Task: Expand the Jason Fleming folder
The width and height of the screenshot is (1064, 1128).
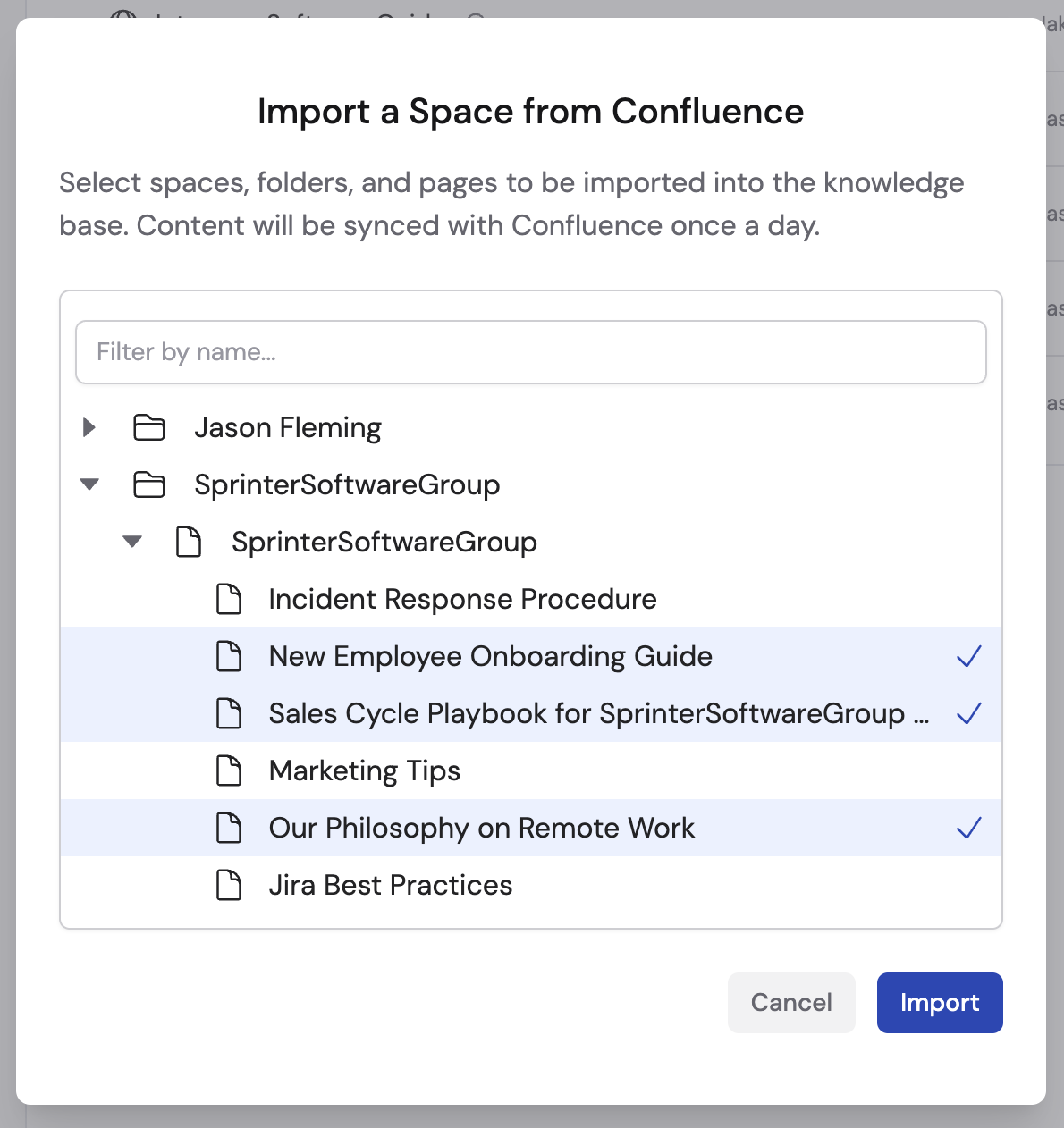Action: pos(89,427)
